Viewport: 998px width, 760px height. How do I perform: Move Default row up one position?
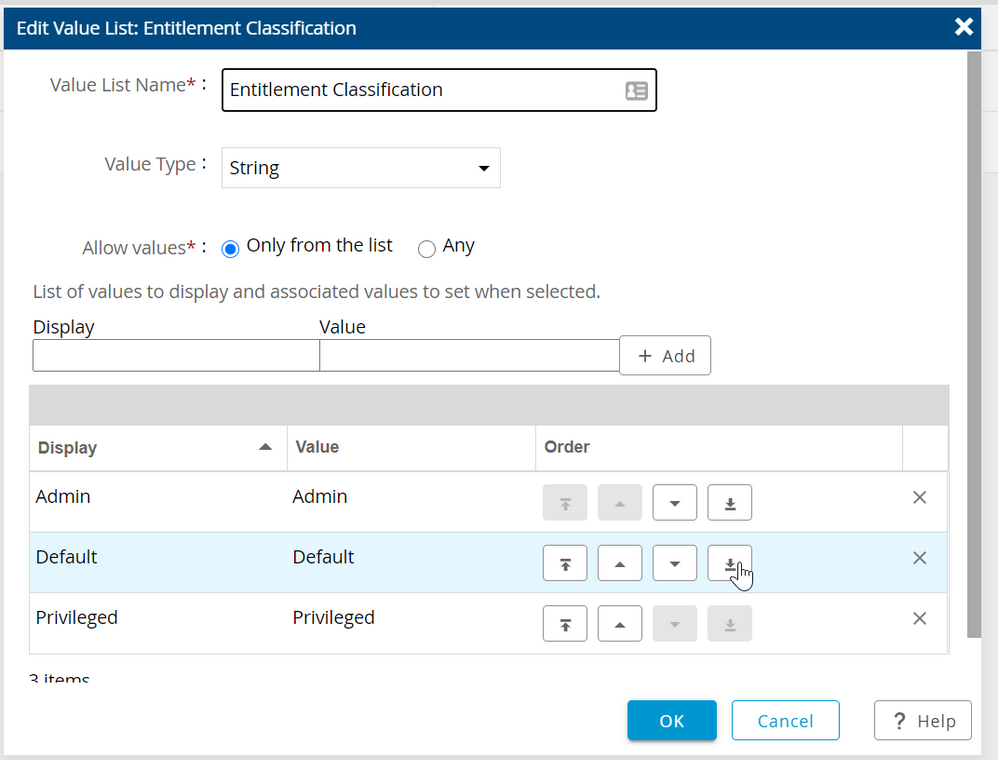pos(619,564)
